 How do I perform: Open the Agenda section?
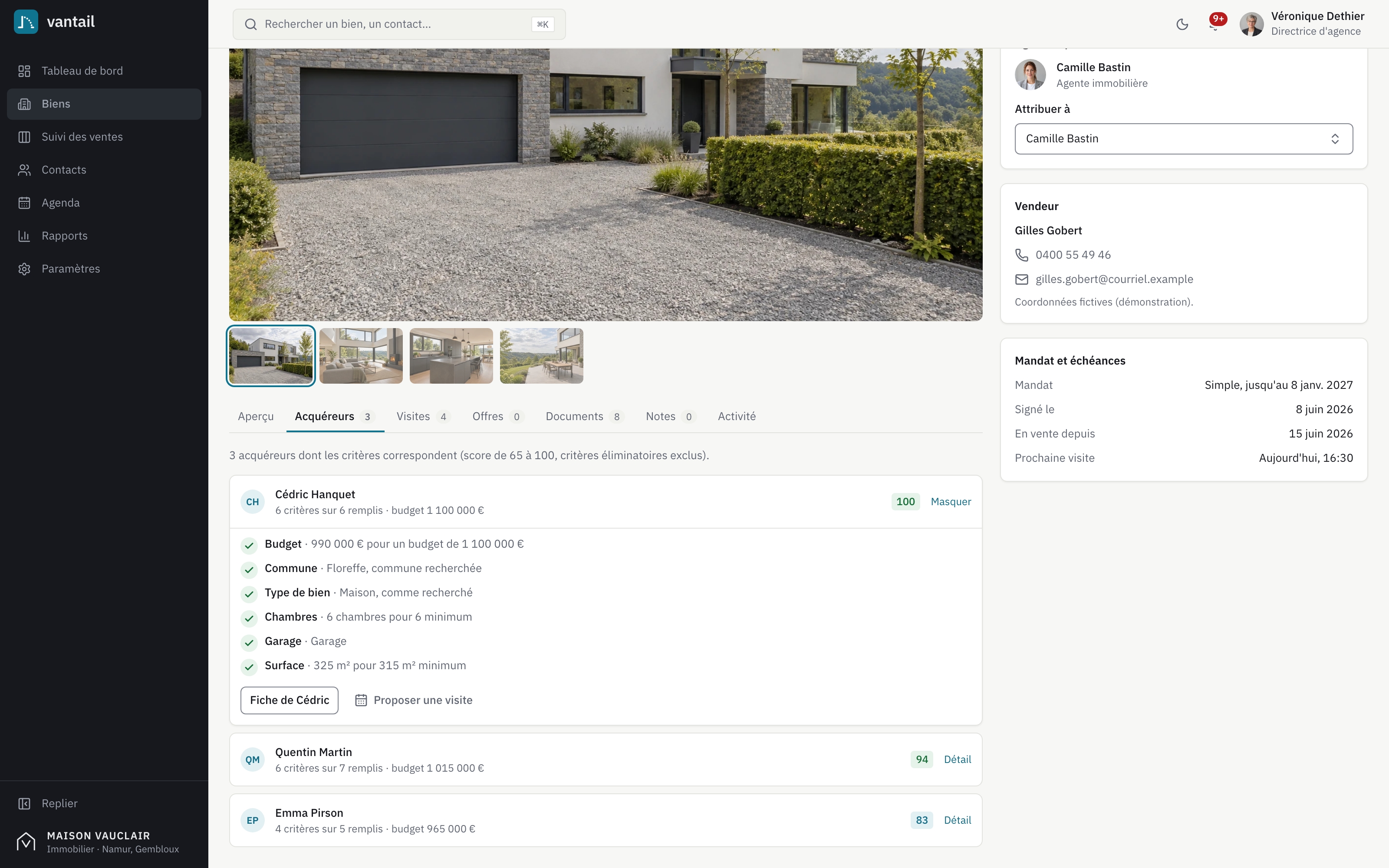pyautogui.click(x=104, y=203)
